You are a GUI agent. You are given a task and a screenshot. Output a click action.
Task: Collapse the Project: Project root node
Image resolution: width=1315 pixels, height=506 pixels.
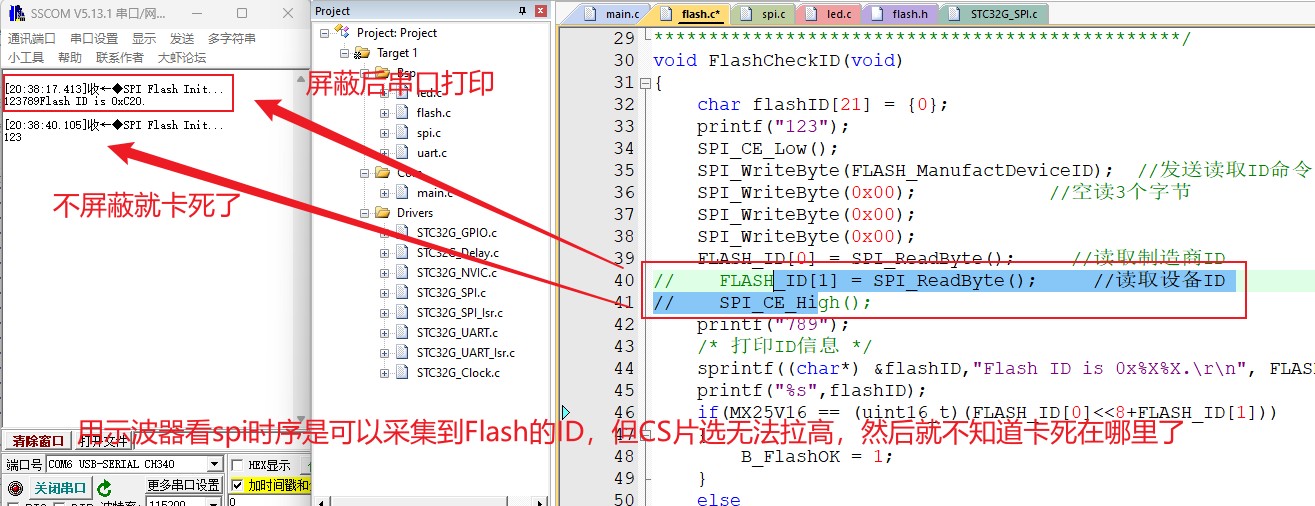coord(325,33)
